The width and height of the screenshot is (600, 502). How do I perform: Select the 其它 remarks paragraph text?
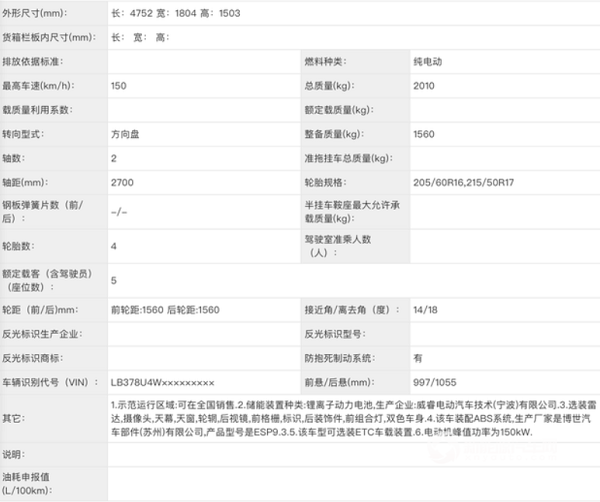(354, 418)
